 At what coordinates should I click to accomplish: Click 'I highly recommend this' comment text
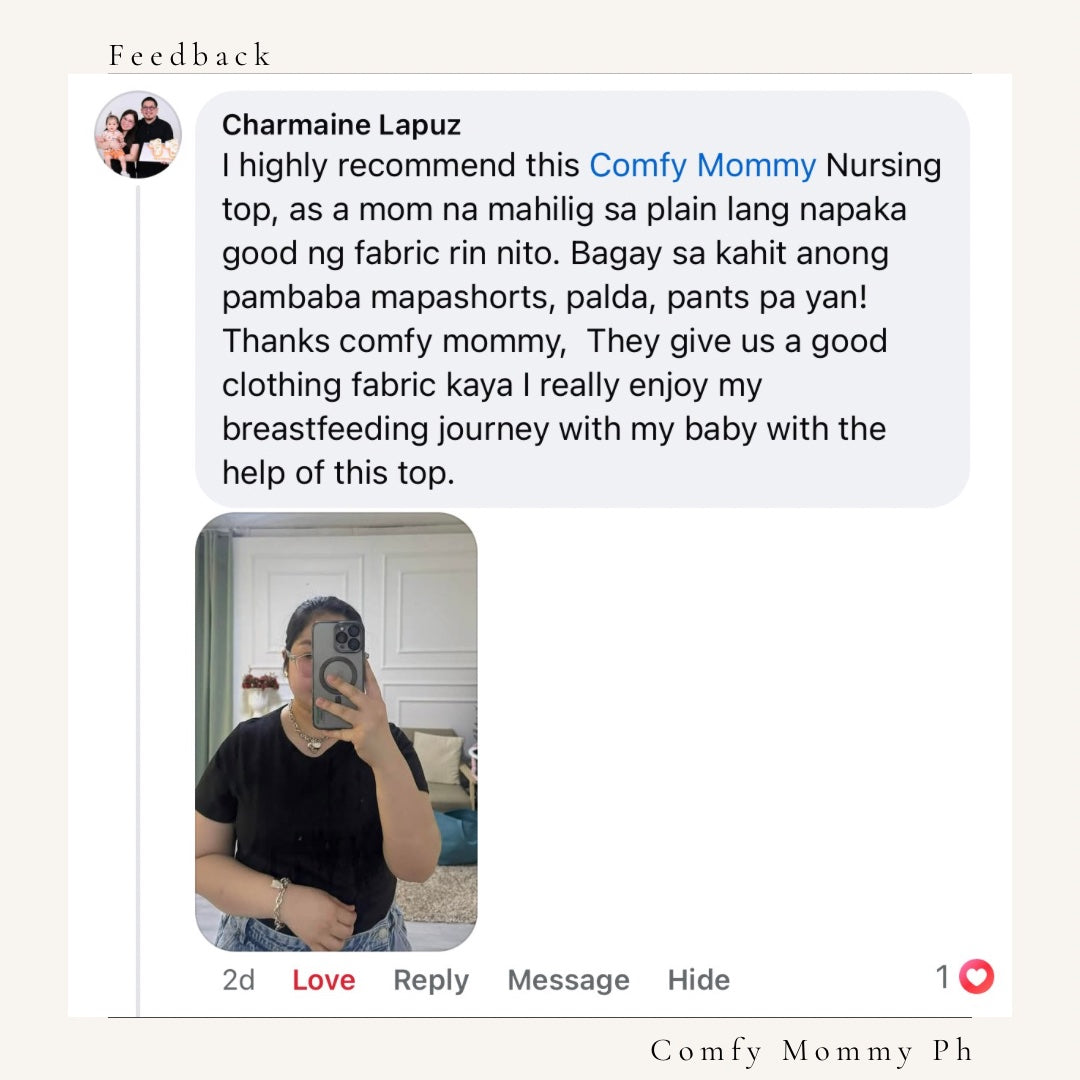tap(401, 165)
